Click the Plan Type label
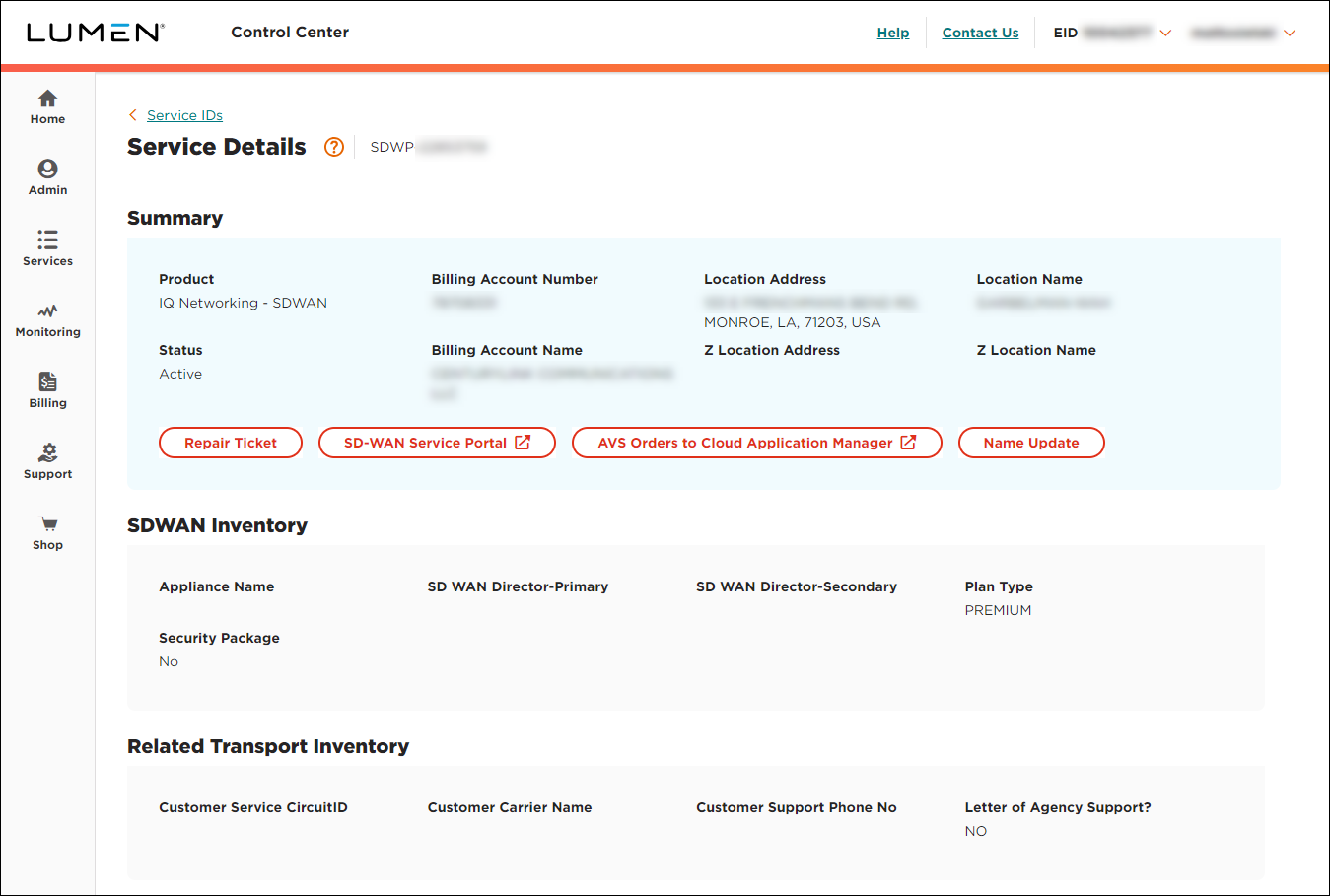 (999, 586)
